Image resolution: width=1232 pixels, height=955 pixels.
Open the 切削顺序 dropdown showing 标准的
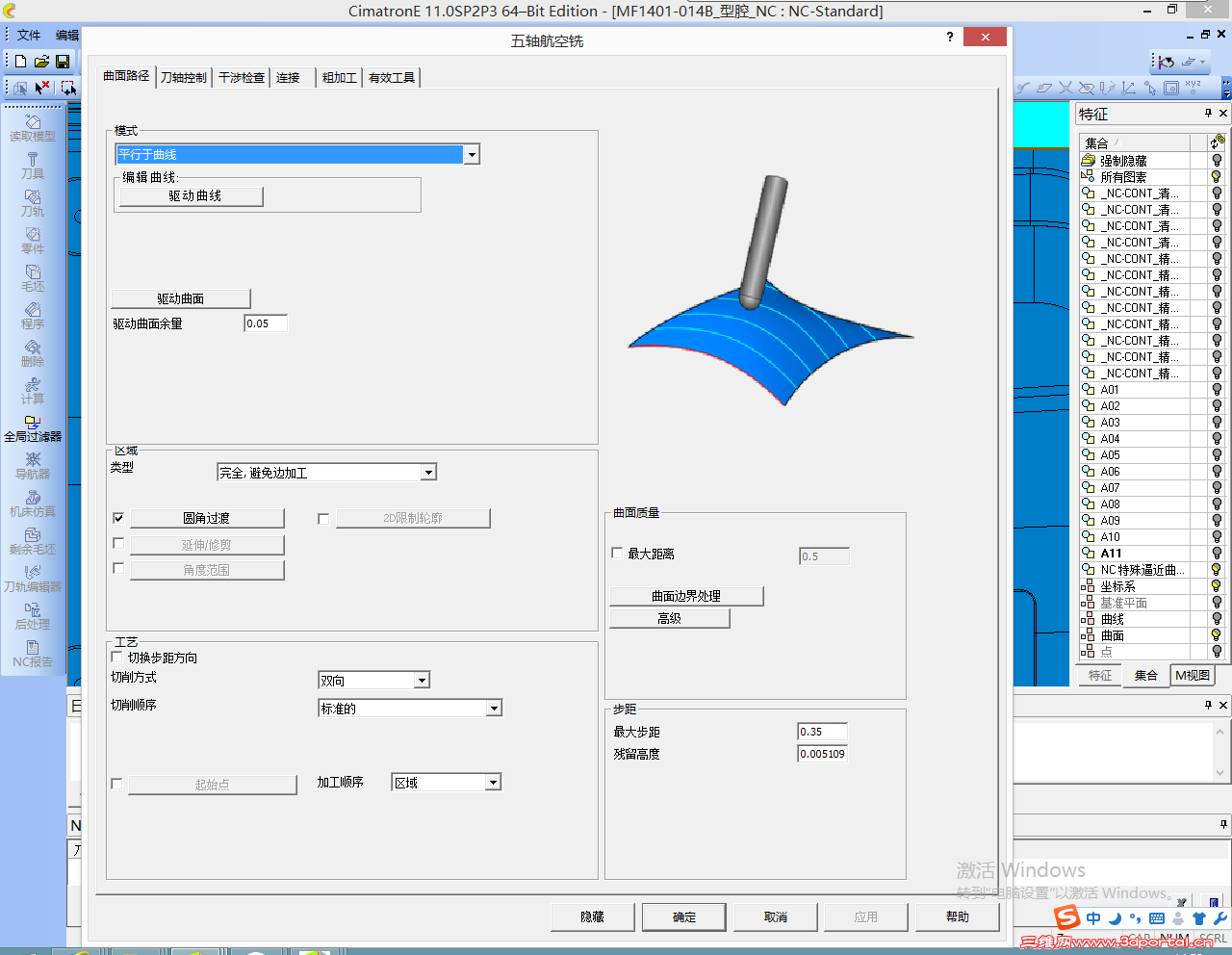411,709
